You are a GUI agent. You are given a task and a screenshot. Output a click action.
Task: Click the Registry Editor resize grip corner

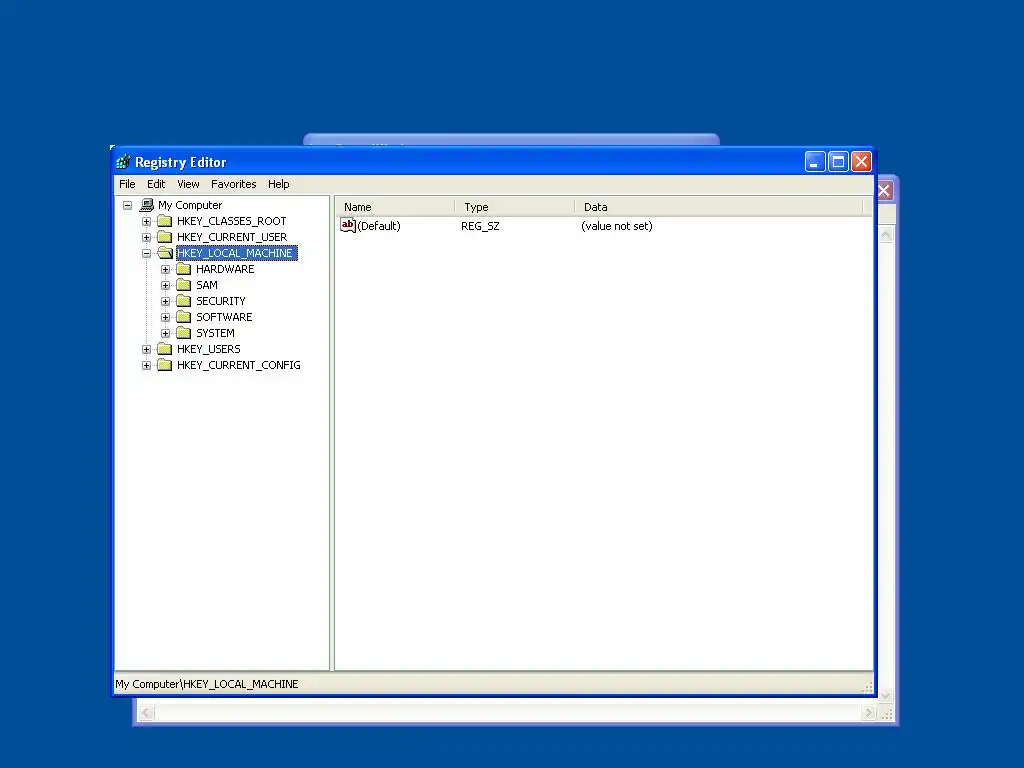(x=868, y=687)
